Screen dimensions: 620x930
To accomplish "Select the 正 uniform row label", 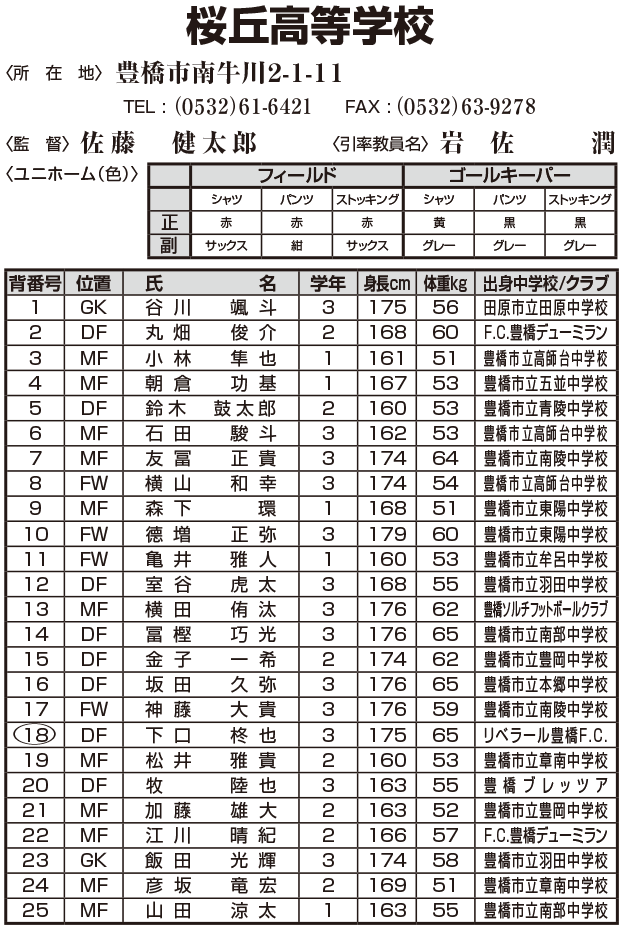I will pyautogui.click(x=169, y=222).
